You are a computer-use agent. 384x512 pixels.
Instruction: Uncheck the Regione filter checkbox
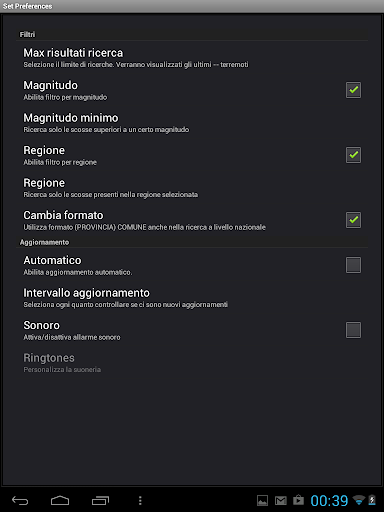tap(353, 155)
